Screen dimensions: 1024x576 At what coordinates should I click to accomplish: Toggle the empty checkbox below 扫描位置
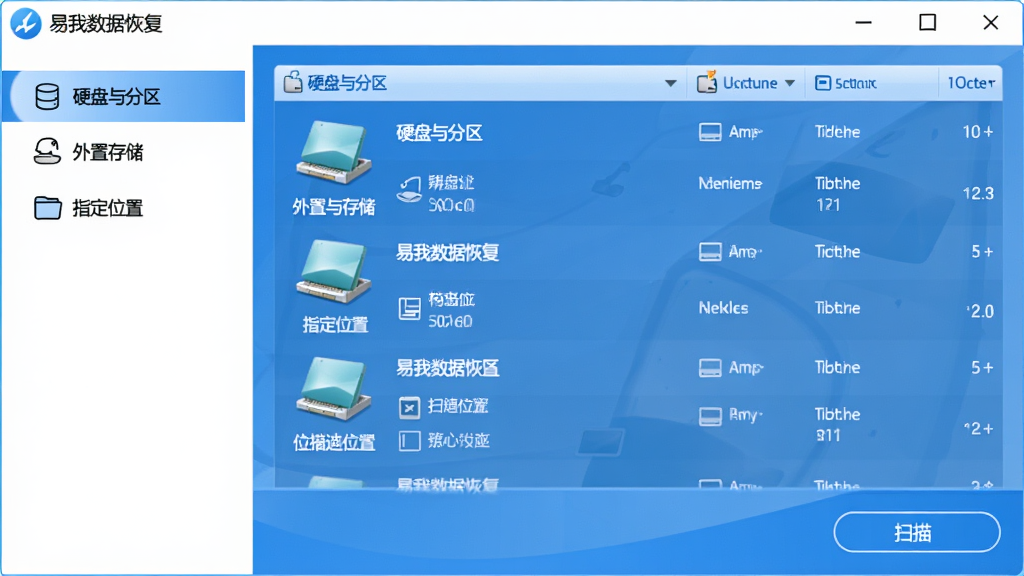(x=409, y=441)
